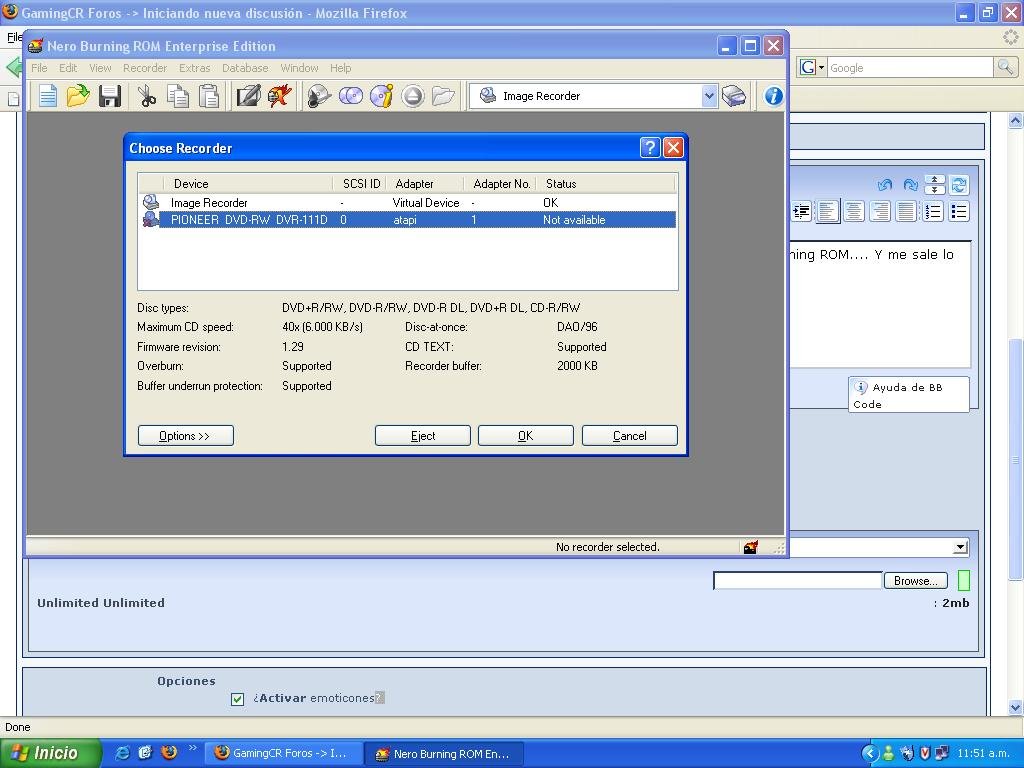Save compilation using the floppy disk icon
The image size is (1024, 768).
point(110,96)
